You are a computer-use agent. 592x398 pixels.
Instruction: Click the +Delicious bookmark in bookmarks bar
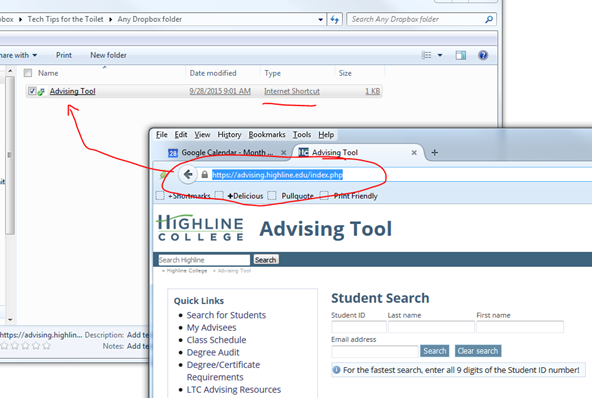[x=245, y=196]
